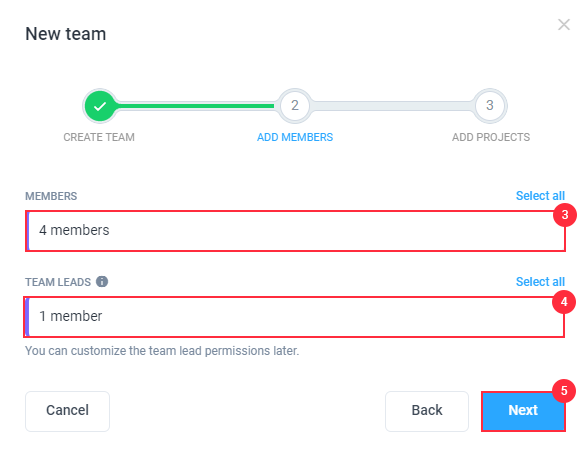
Task: Click the red badge numbered 4
Action: (x=564, y=302)
